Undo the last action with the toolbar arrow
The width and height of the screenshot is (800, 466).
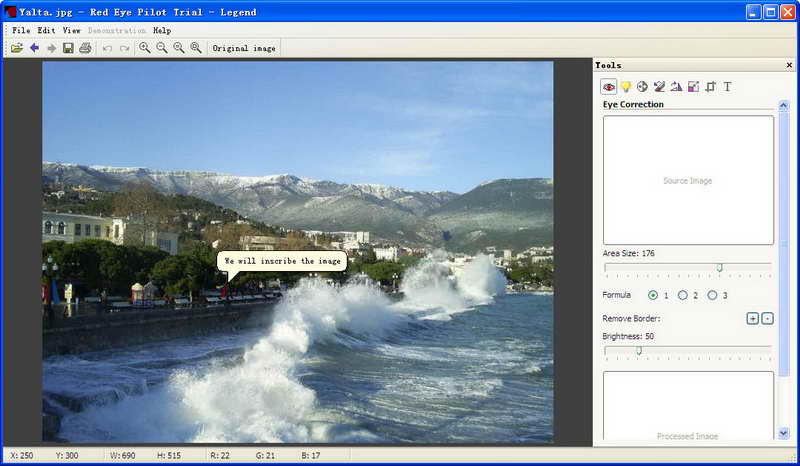click(x=107, y=48)
